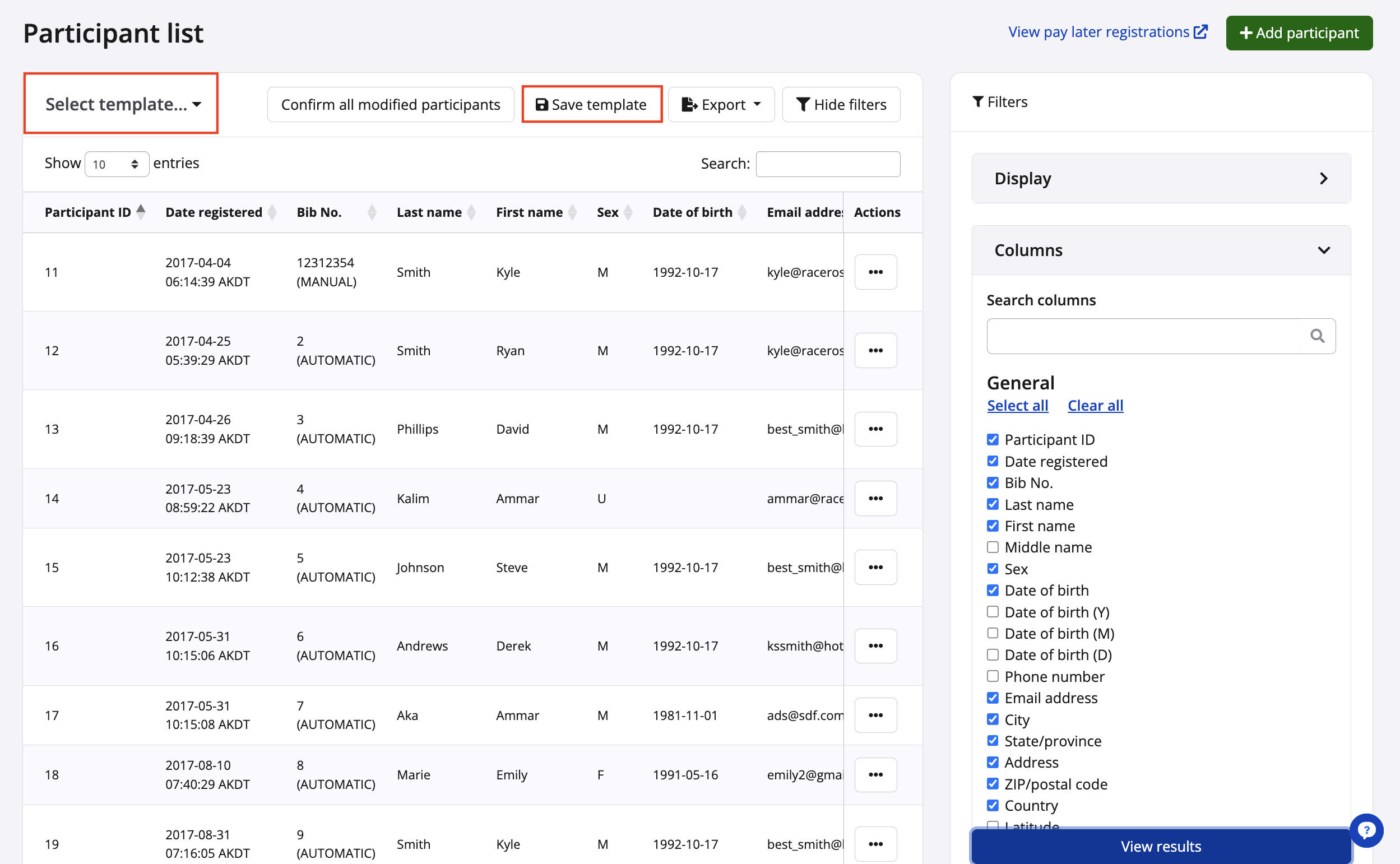1400x864 pixels.
Task: Open actions menu for participant 14
Action: click(875, 498)
